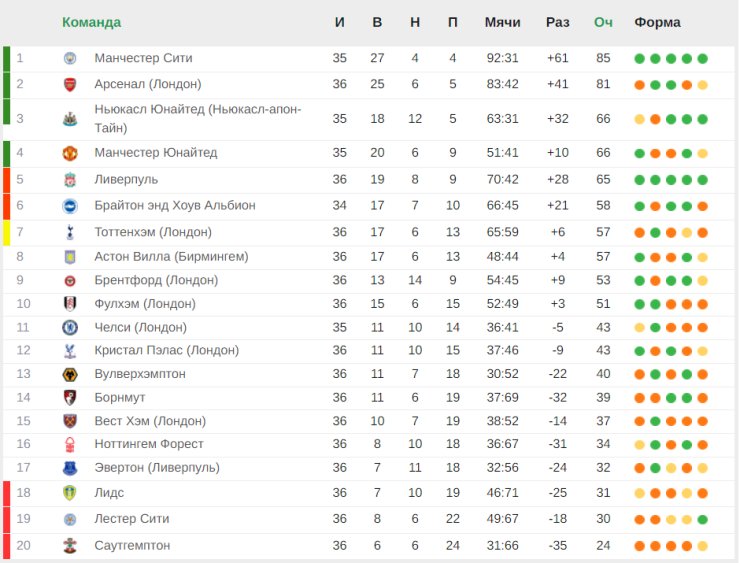
Task: Click Arsenal's last yellow form dot
Action: [x=702, y=85]
